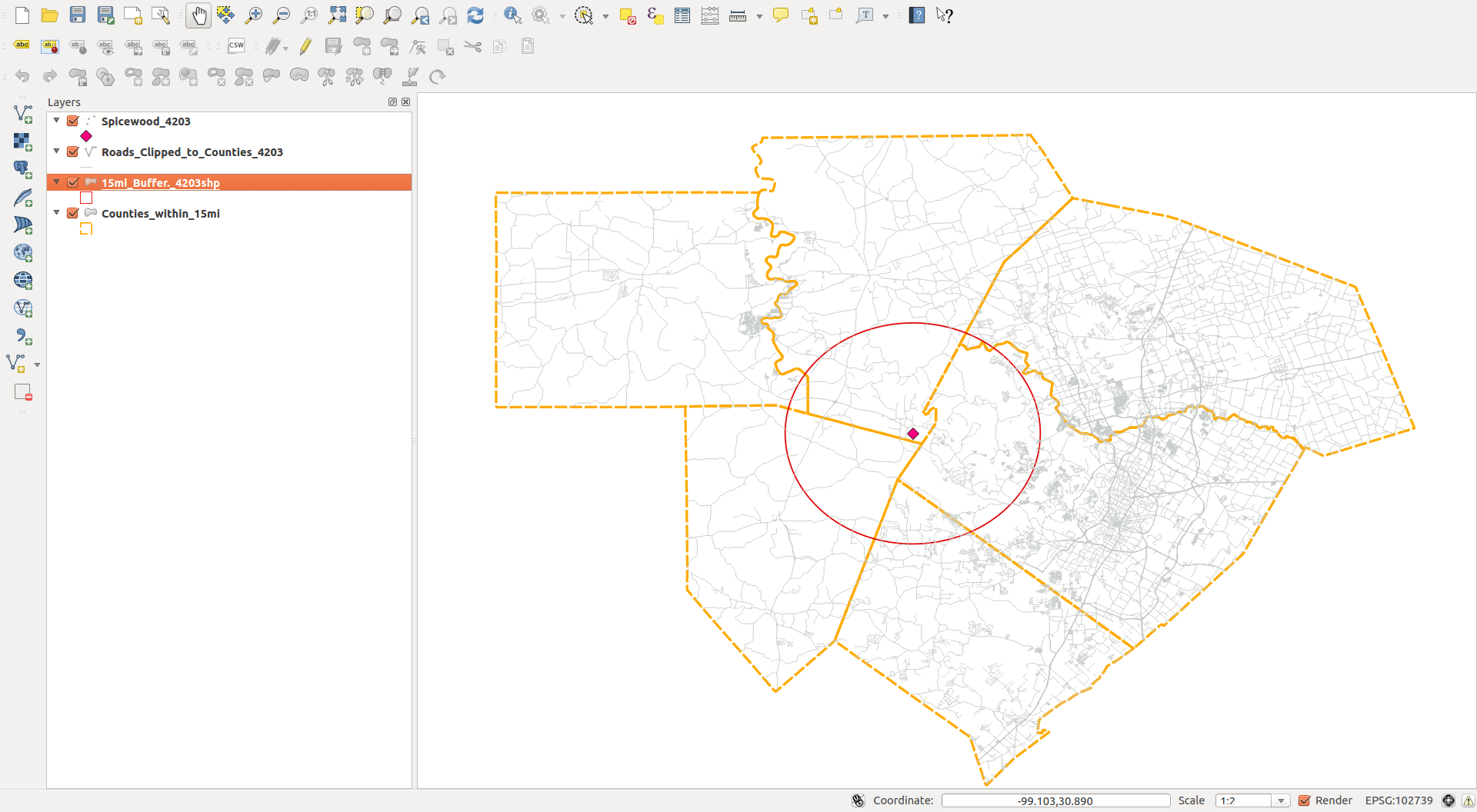Open the New Print Composer tool
This screenshot has width=1477, height=812.
[x=133, y=15]
